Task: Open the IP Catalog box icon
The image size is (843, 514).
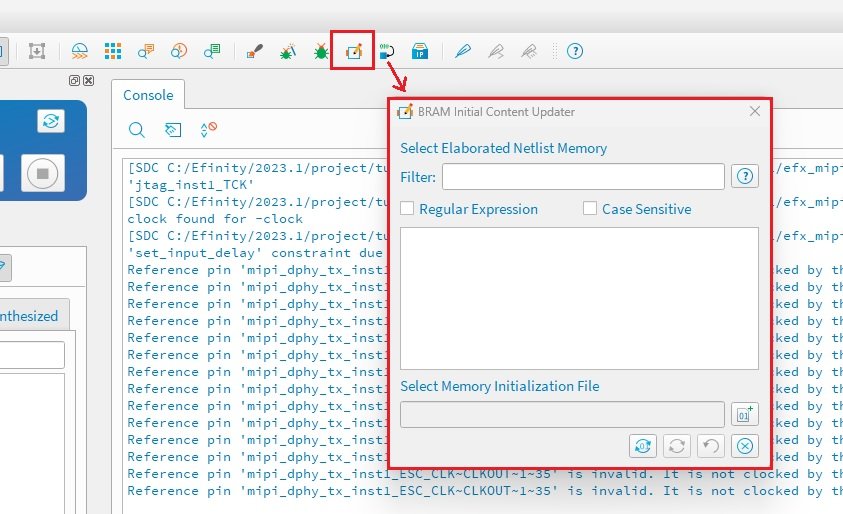Action: (420, 51)
